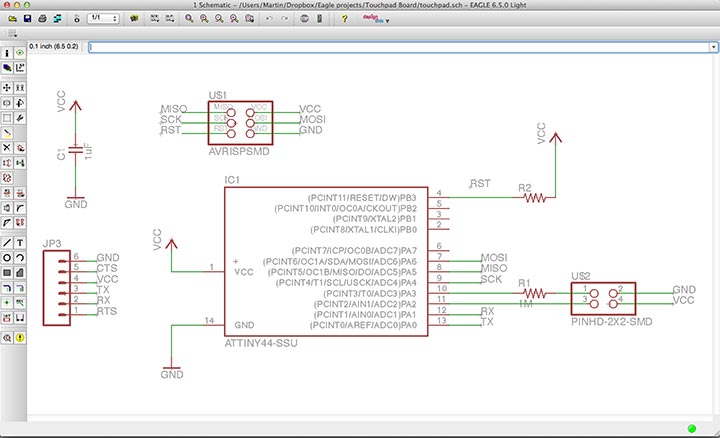Print the schematic
The width and height of the screenshot is (720, 438).
click(x=42, y=19)
